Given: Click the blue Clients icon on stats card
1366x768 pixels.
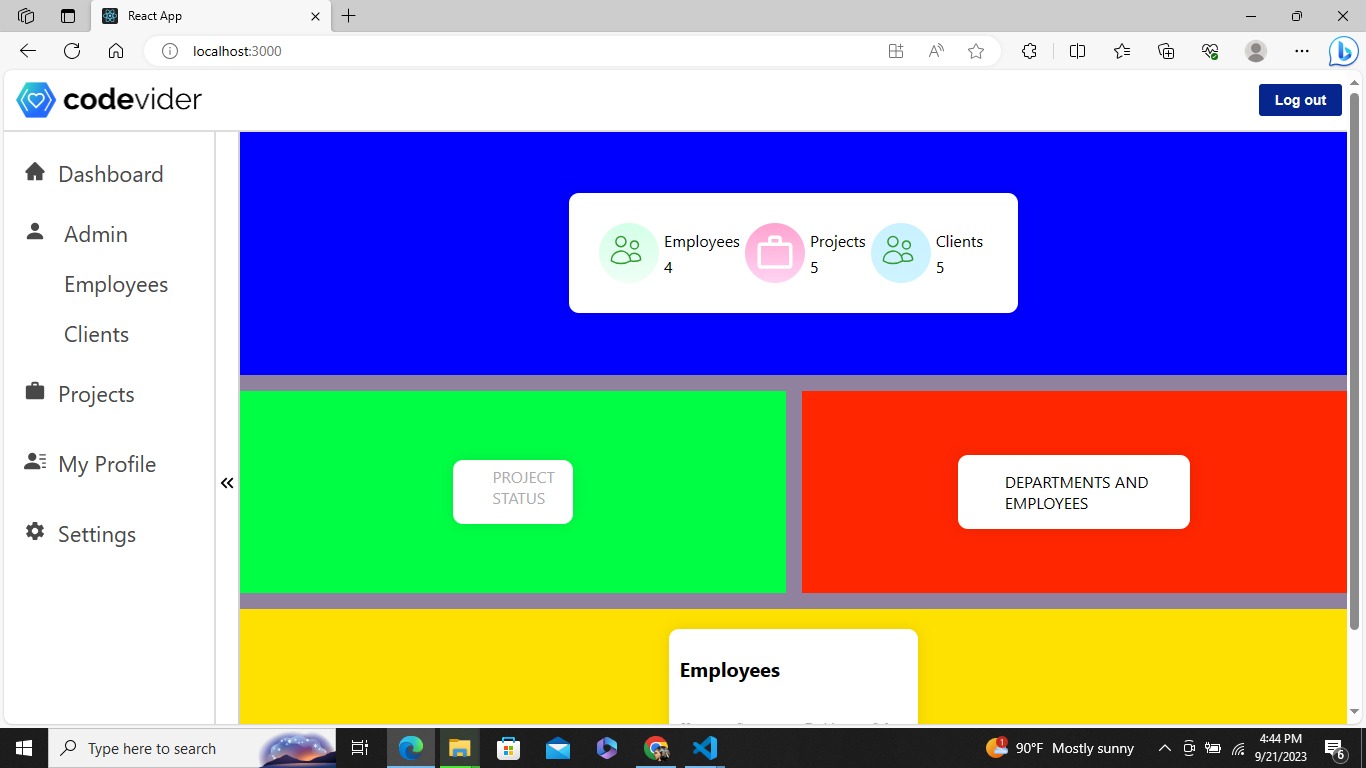Looking at the screenshot, I should [x=900, y=253].
